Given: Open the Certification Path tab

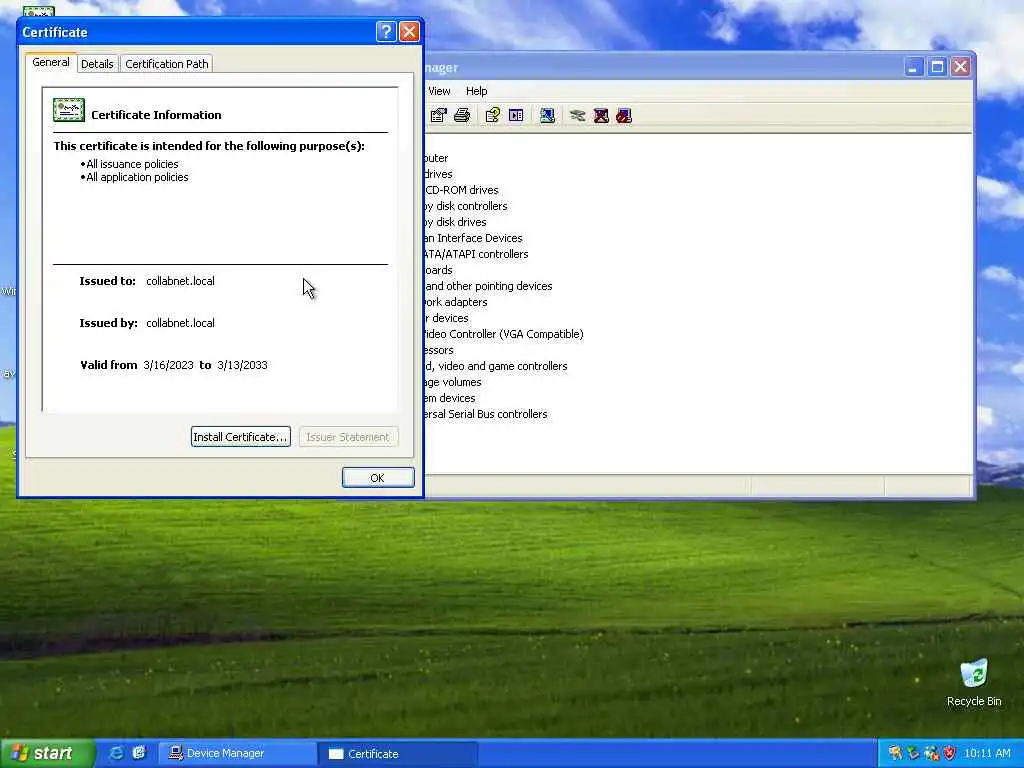Looking at the screenshot, I should point(167,64).
